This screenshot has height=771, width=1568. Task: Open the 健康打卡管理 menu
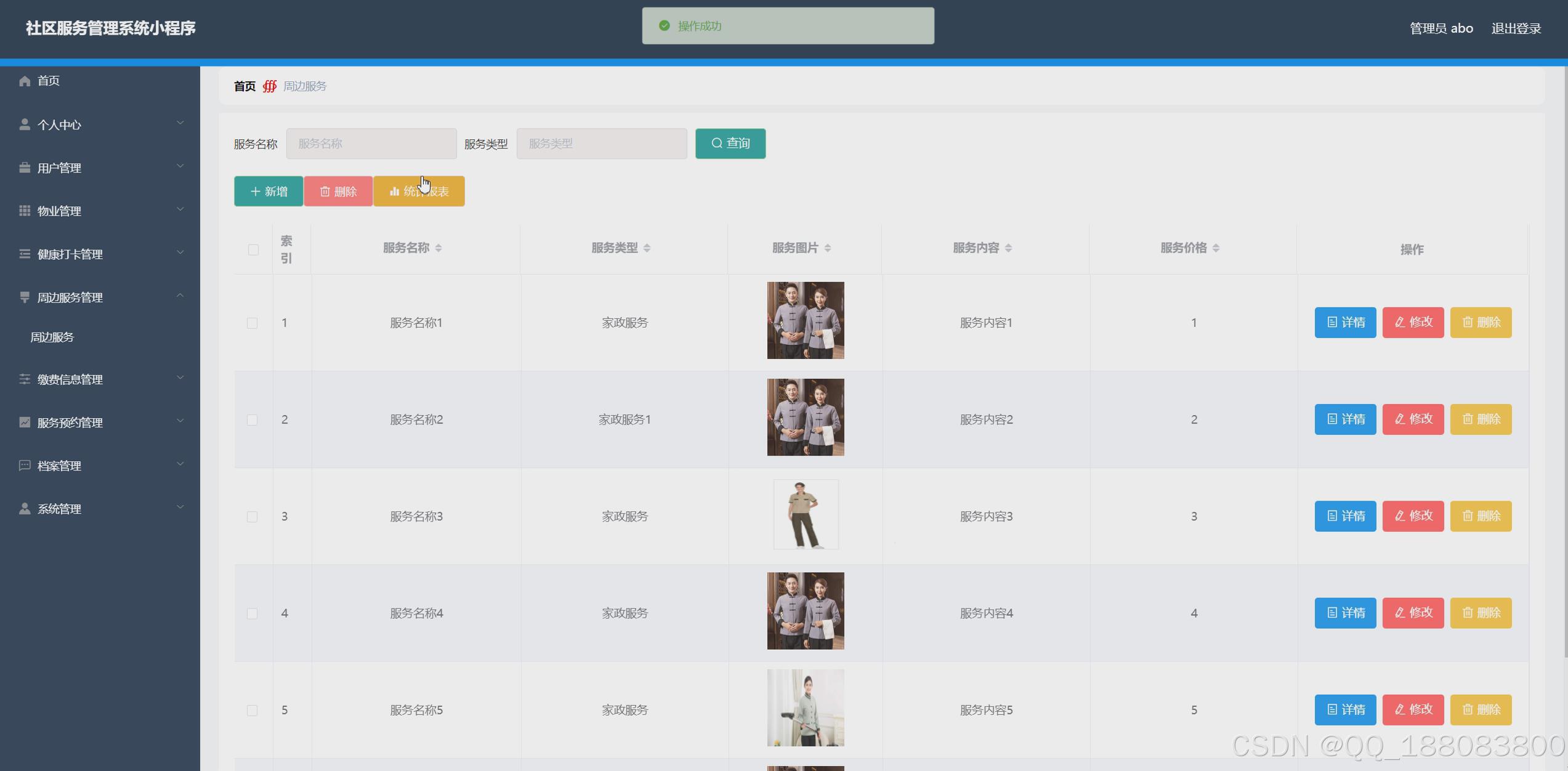70,254
